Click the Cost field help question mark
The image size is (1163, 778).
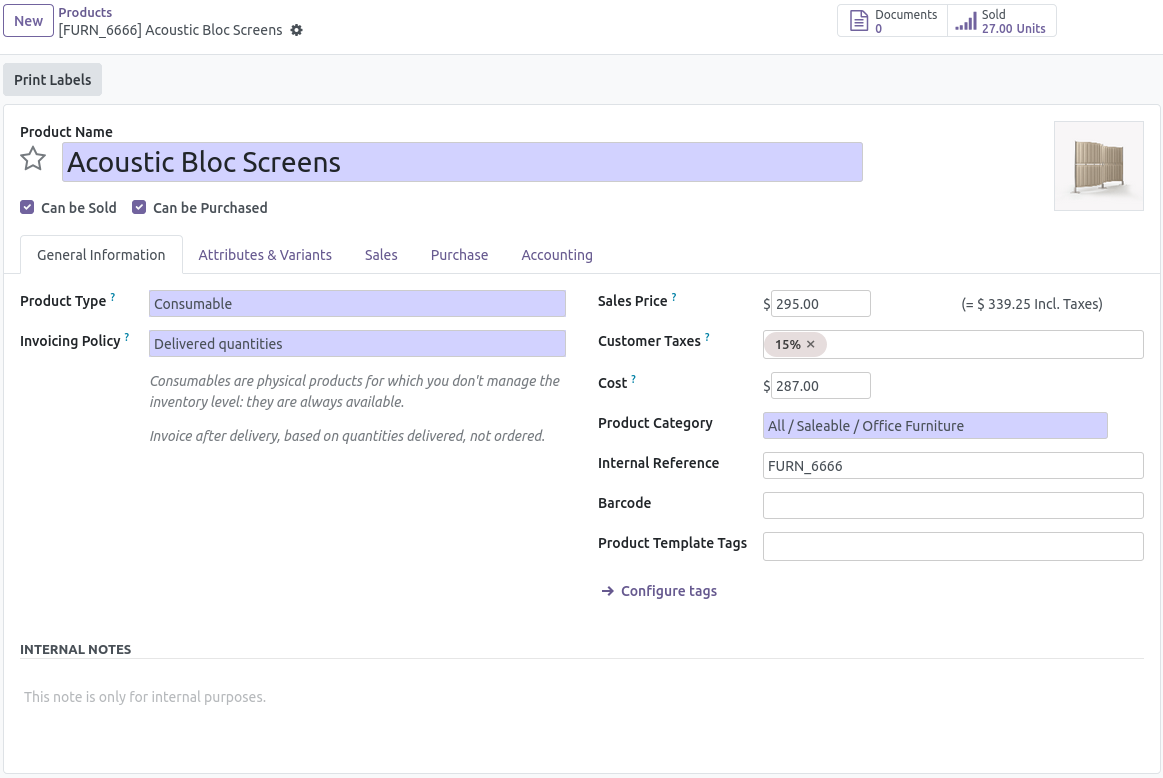tap(633, 379)
